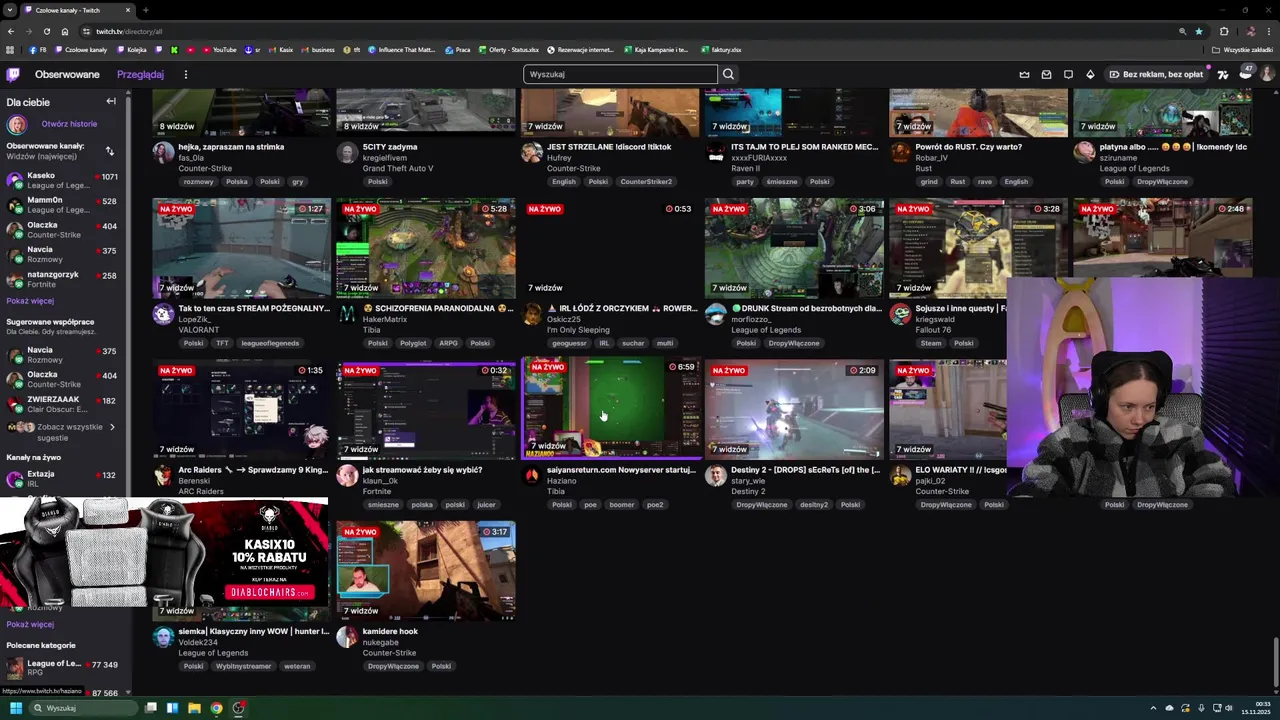Click the lower Pokaż więcej above Polecane kategorie
Screen dimensions: 1280x720
coord(30,624)
